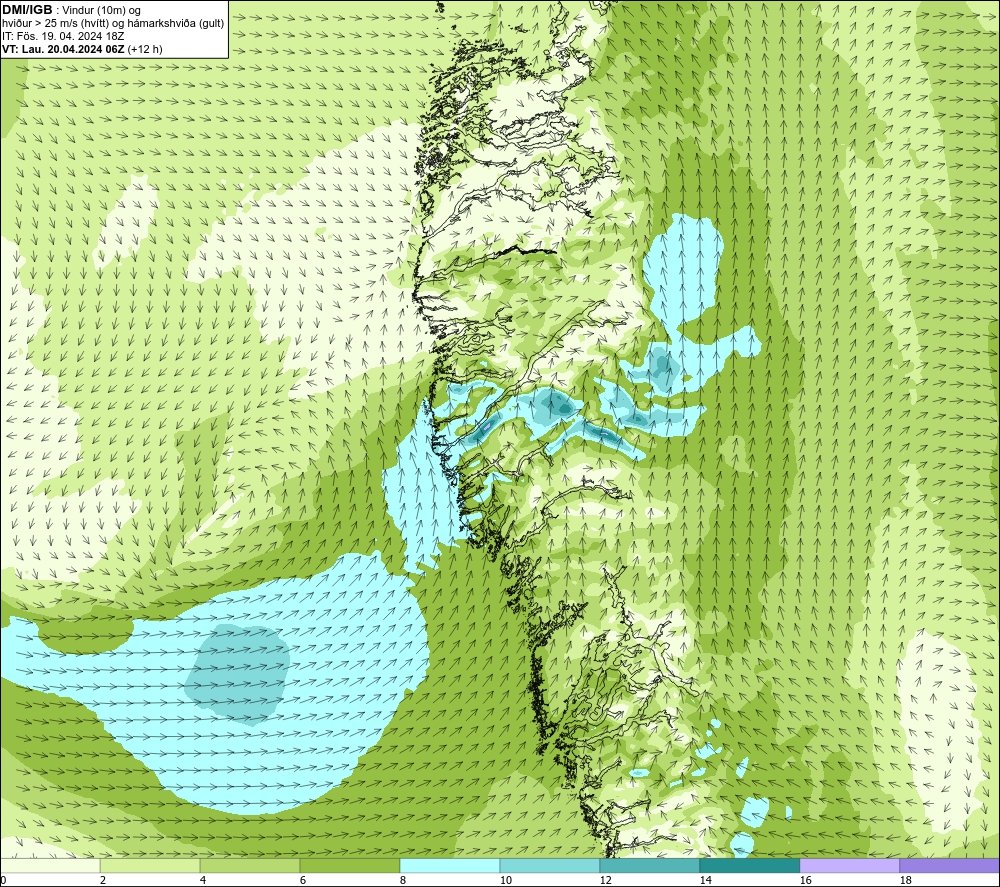Click the 12–14 m/s medium teal swatch
This screenshot has width=1000, height=887.
[x=650, y=866]
